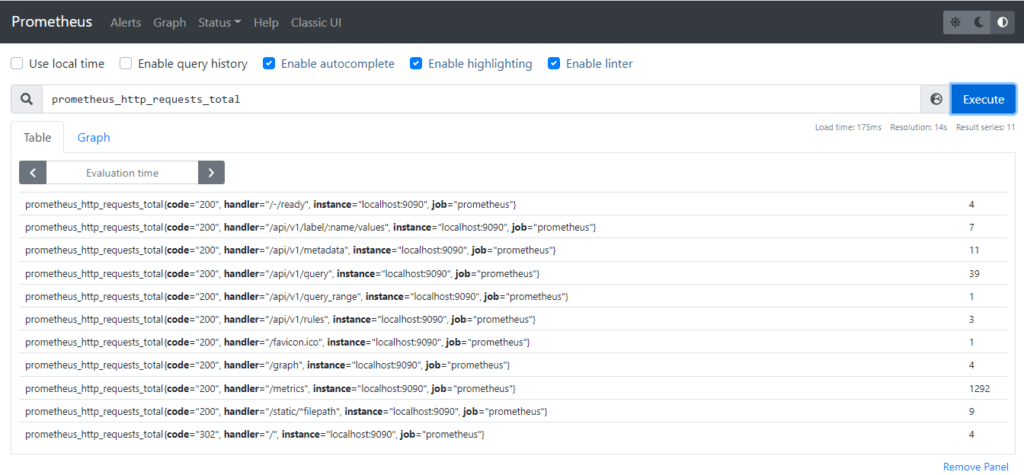Select the handler="/graph" series row

click(513, 365)
